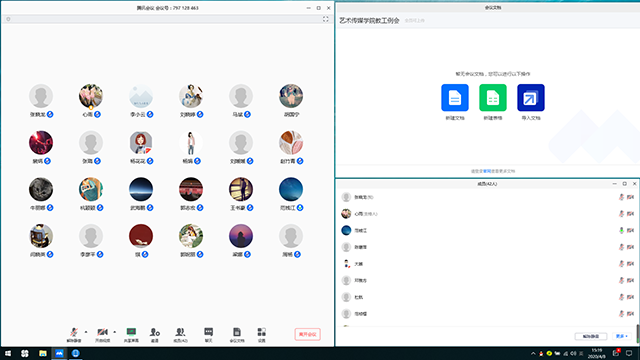Open the browser icon on the taskbar
This screenshot has height=360, width=640.
76,353
